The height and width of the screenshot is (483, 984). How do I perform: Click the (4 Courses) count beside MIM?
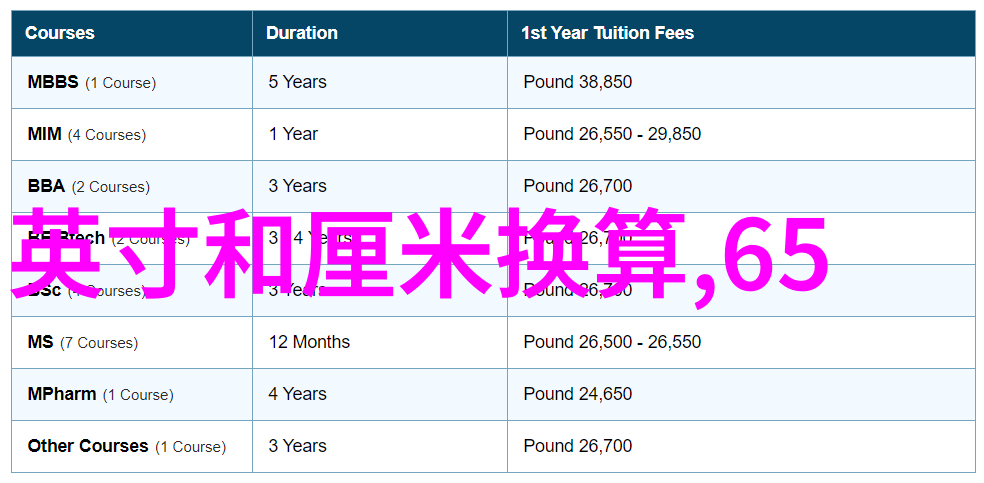[107, 135]
